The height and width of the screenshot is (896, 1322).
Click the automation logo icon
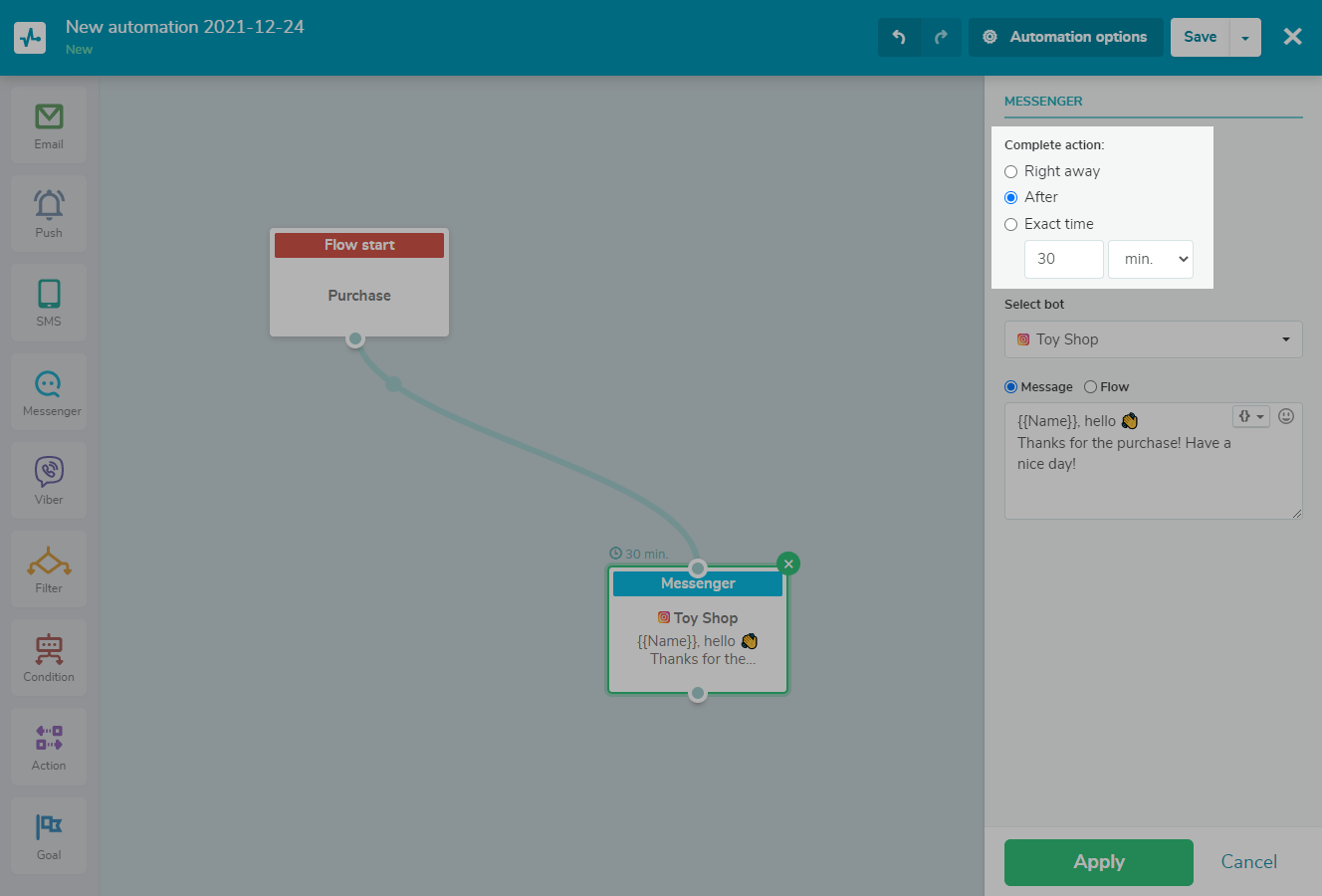click(30, 38)
